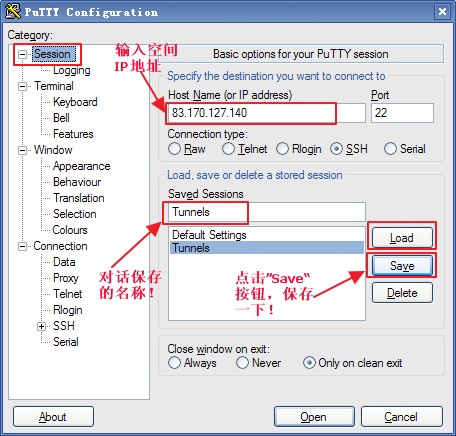Screen dimensions: 456x436
Task: Click the About button
Action: 53,417
